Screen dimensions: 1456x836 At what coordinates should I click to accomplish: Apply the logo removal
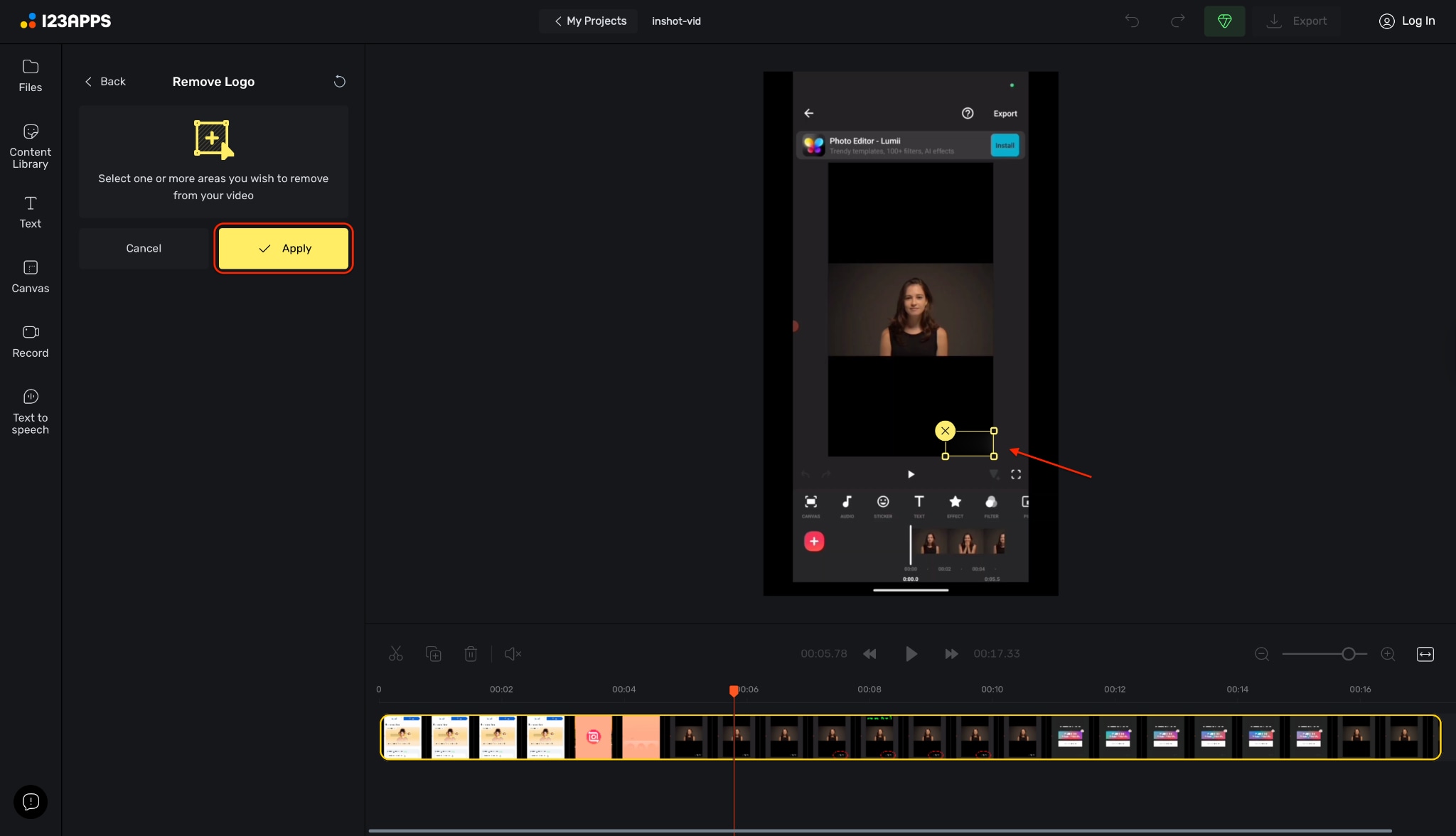[x=283, y=248]
